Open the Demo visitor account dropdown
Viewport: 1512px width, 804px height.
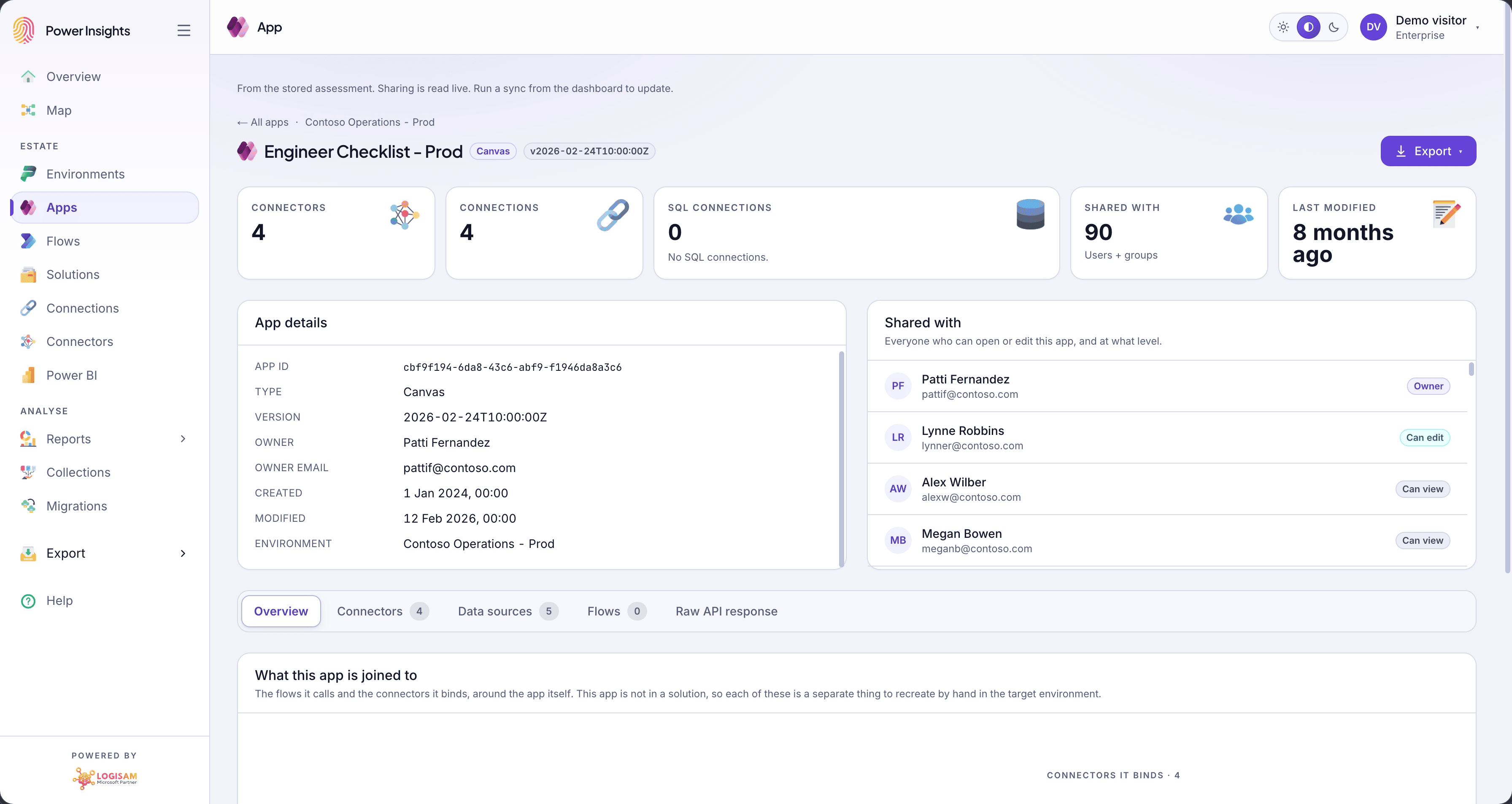click(1420, 27)
